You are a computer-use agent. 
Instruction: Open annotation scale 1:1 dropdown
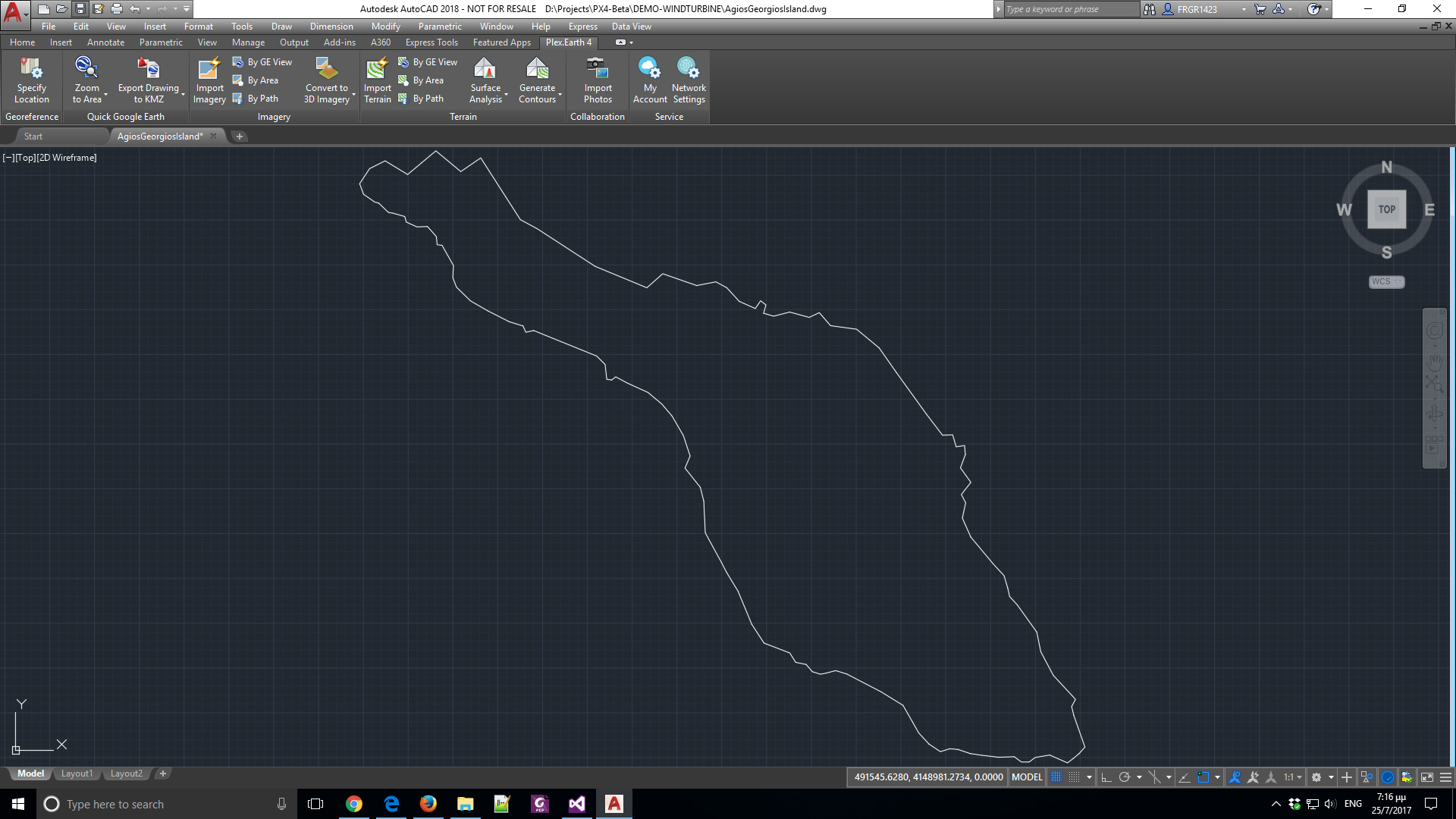click(x=1293, y=777)
